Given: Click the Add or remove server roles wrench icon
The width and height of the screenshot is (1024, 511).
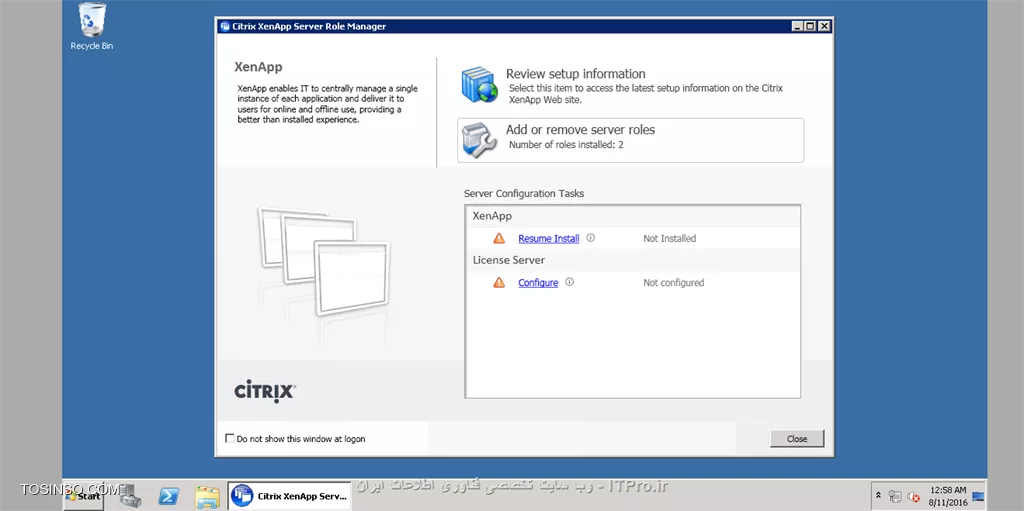Looking at the screenshot, I should (480, 140).
